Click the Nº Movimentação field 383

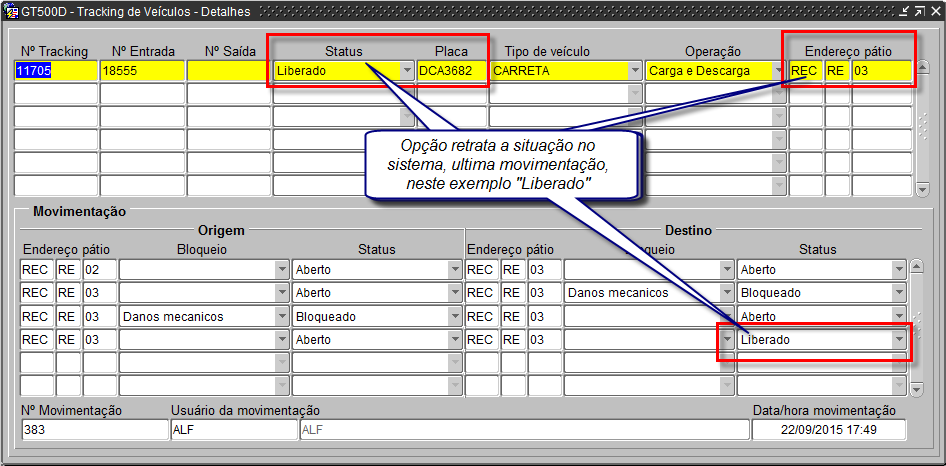[x=94, y=430]
